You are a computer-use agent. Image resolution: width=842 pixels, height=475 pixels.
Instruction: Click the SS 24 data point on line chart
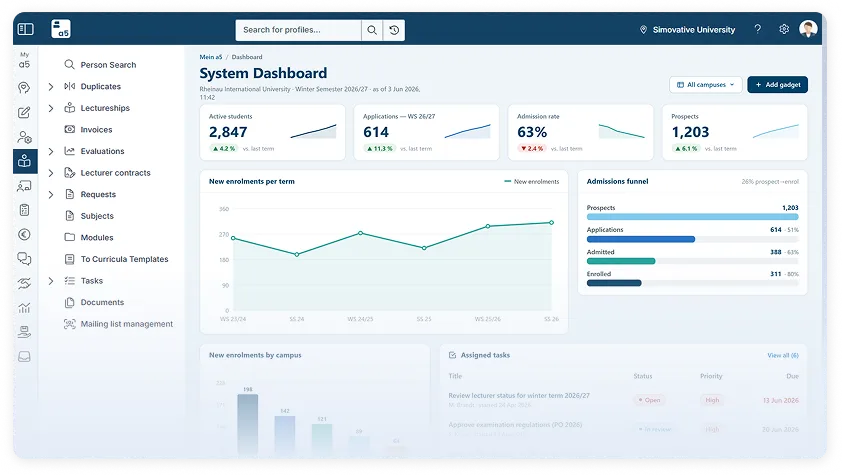coord(297,254)
